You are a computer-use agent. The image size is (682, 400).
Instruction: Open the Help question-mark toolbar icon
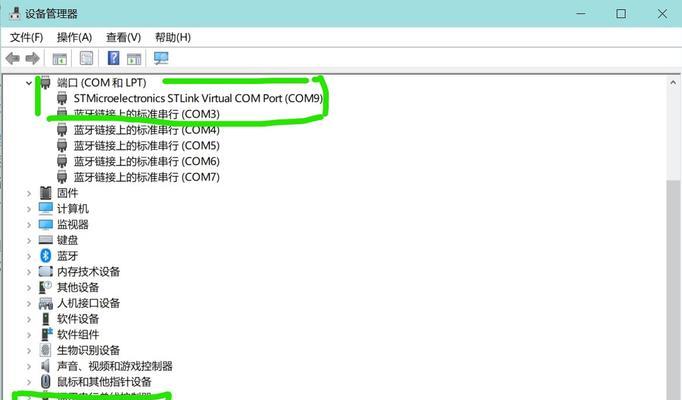point(113,58)
